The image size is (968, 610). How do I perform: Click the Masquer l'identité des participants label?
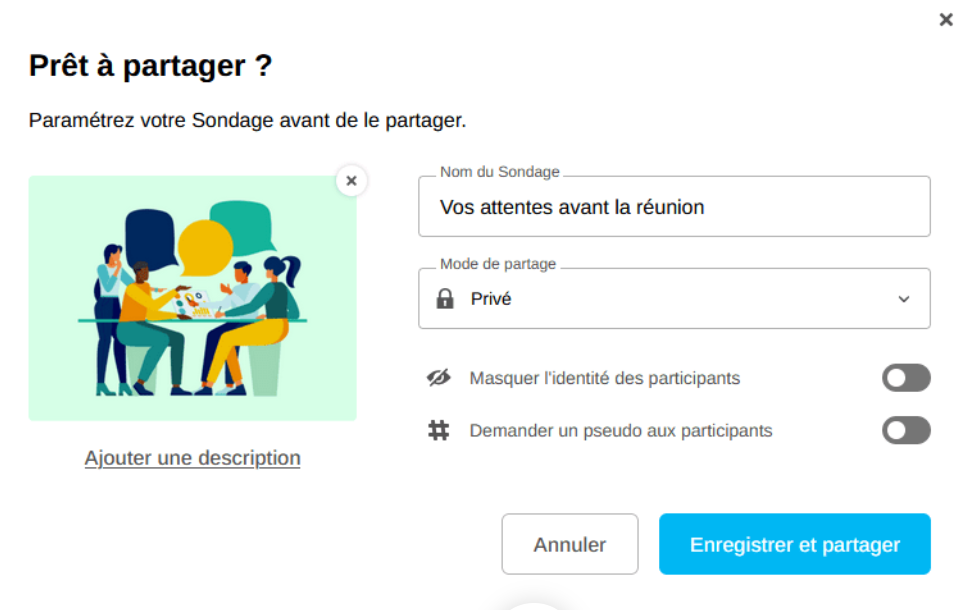[x=605, y=378]
